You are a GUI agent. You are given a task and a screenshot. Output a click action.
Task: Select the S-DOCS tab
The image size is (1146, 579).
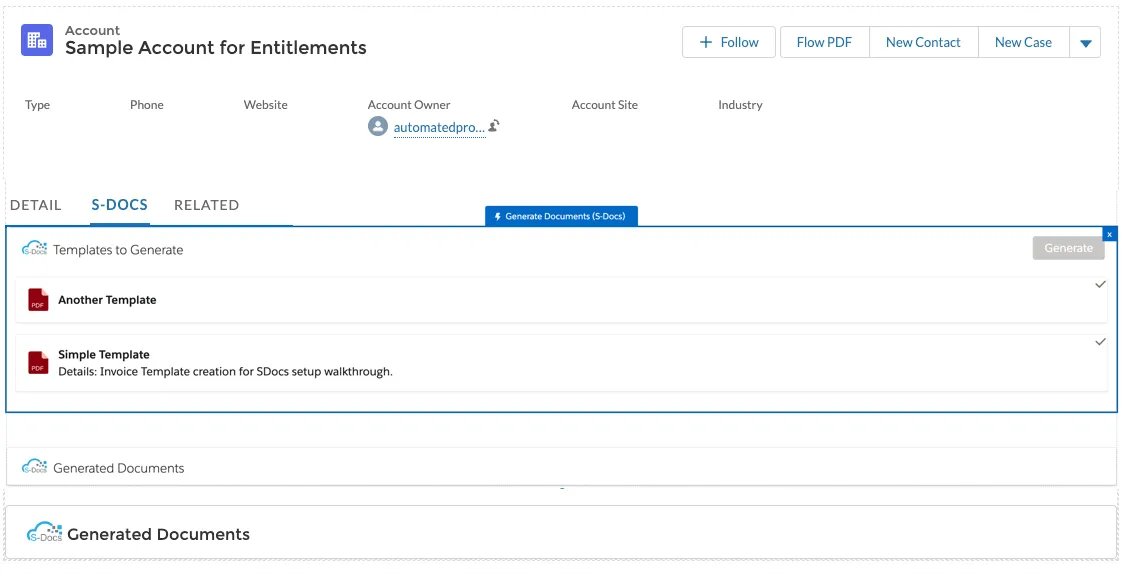point(120,205)
